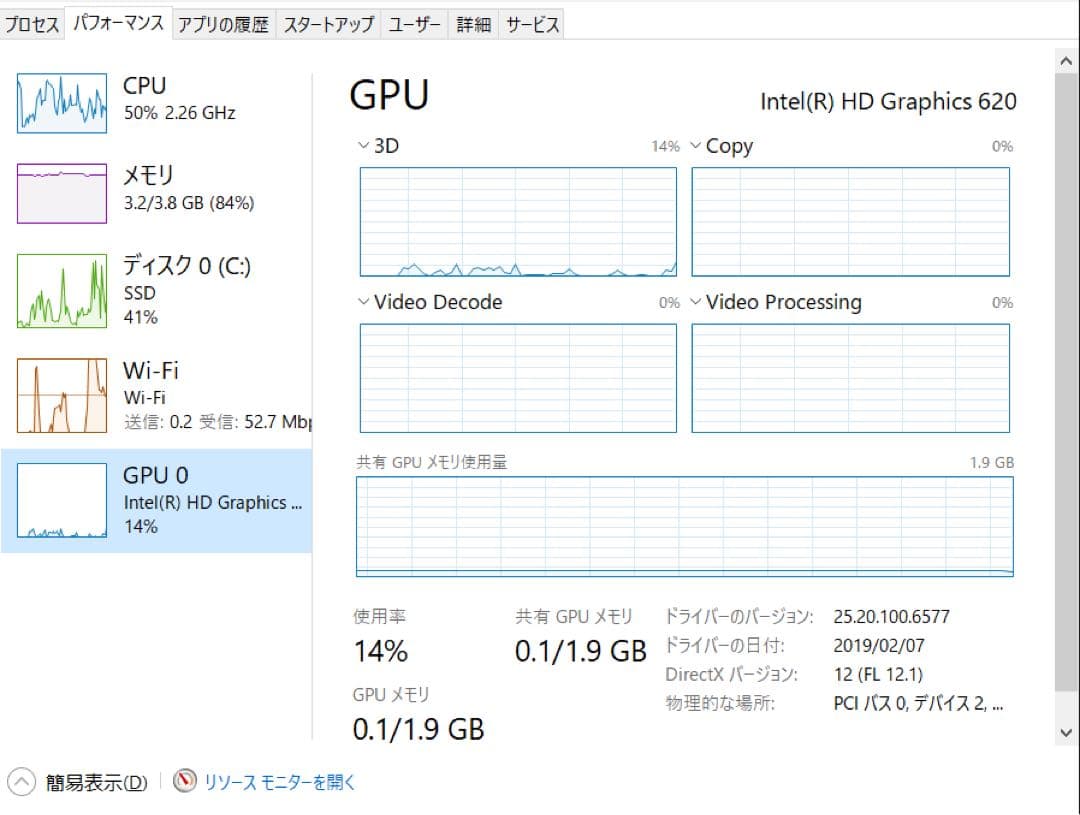Click the 共有 GPU メモリ使用量 graph
Screen dimensions: 1080x815
tap(683, 525)
